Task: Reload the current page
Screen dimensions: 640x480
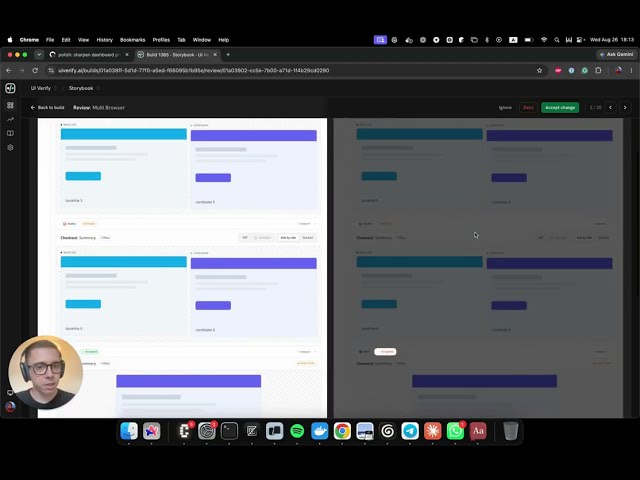Action: click(35, 71)
